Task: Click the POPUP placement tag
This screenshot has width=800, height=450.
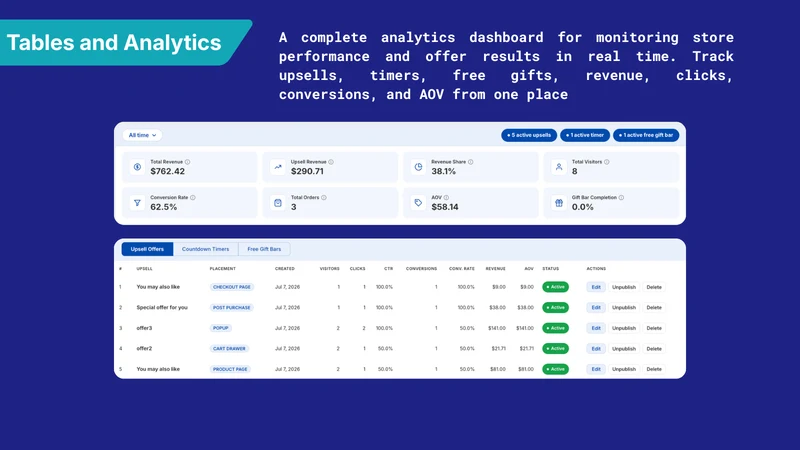Action: (x=221, y=328)
